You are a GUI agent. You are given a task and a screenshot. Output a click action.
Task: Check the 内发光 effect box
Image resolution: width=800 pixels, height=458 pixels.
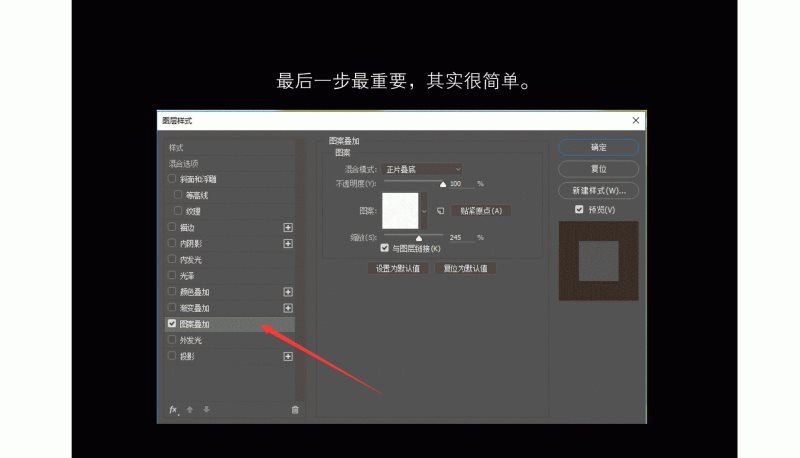coord(172,259)
